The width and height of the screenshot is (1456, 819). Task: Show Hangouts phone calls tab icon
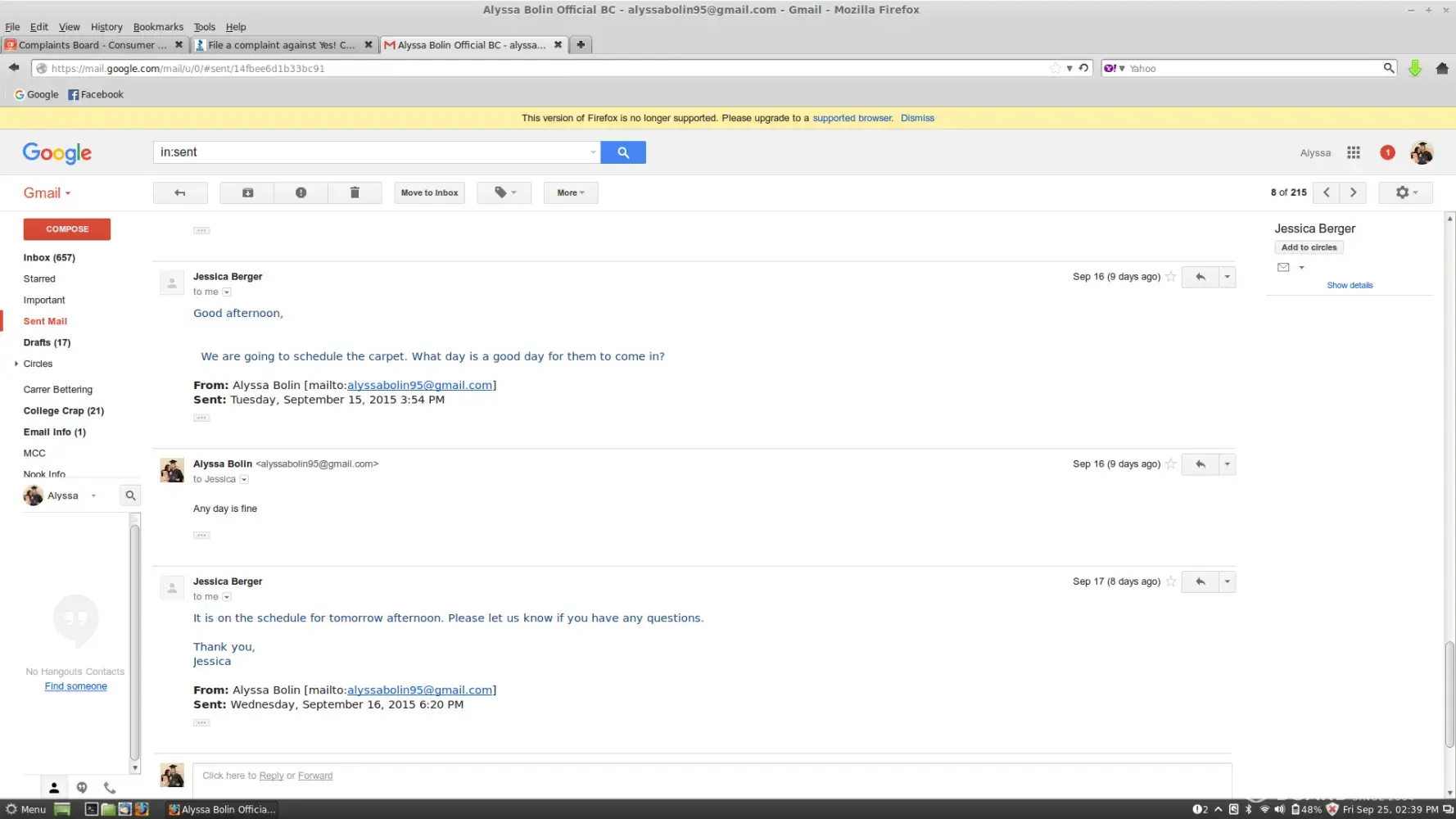coord(110,788)
